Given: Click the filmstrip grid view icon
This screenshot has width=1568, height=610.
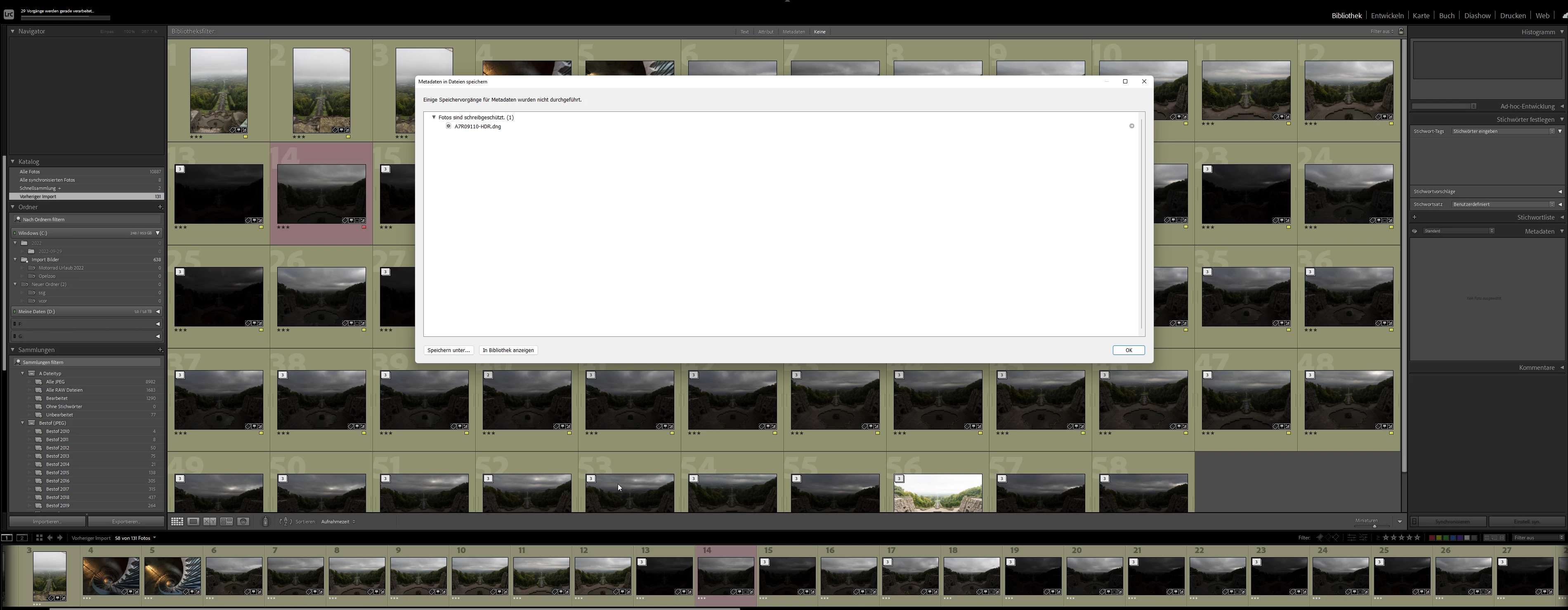Looking at the screenshot, I should pyautogui.click(x=39, y=537).
